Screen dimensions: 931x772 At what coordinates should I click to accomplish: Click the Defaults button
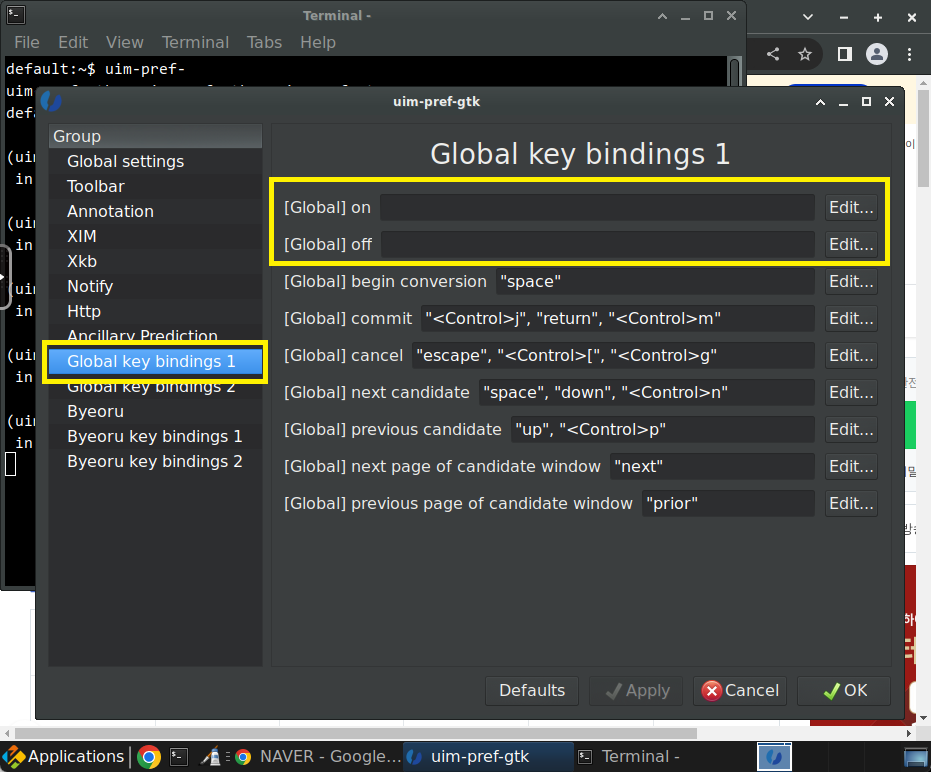[532, 691]
